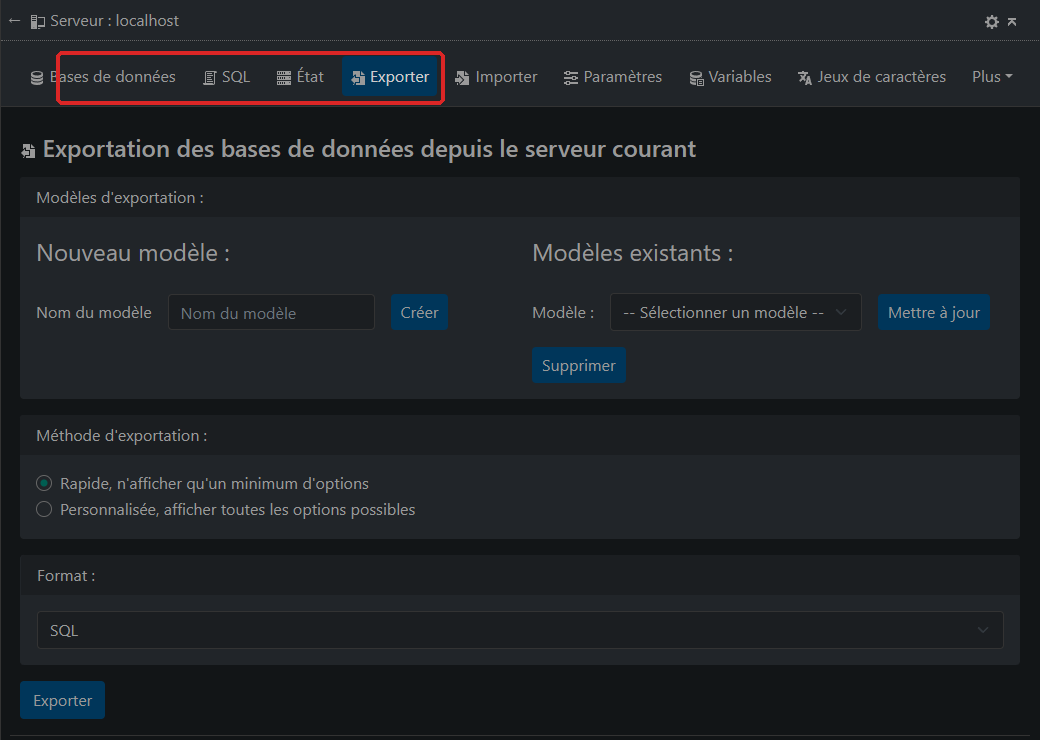
Task: Select Personnalisée export method radio button
Action: pyautogui.click(x=44, y=509)
